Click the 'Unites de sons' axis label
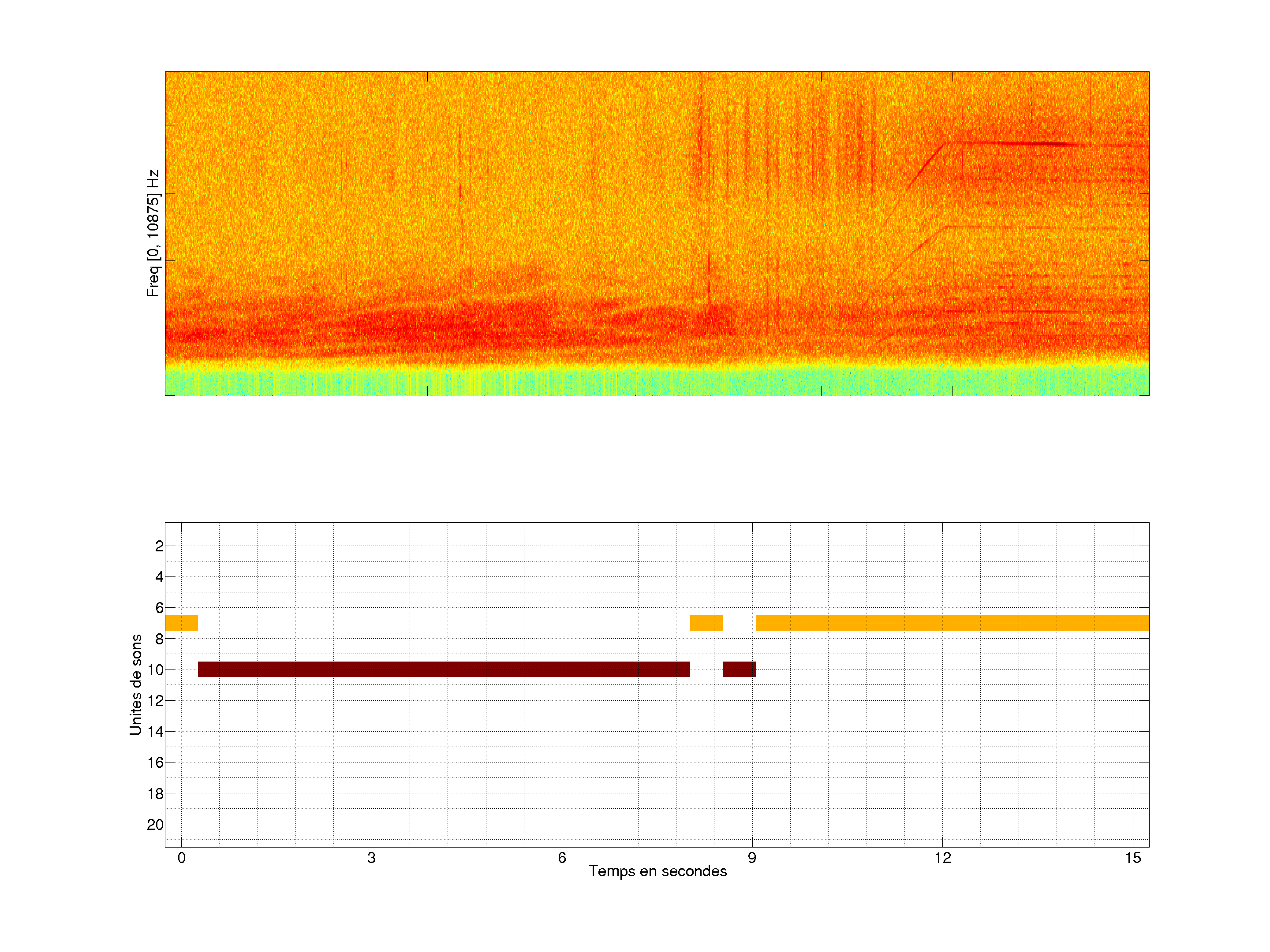 136,684
